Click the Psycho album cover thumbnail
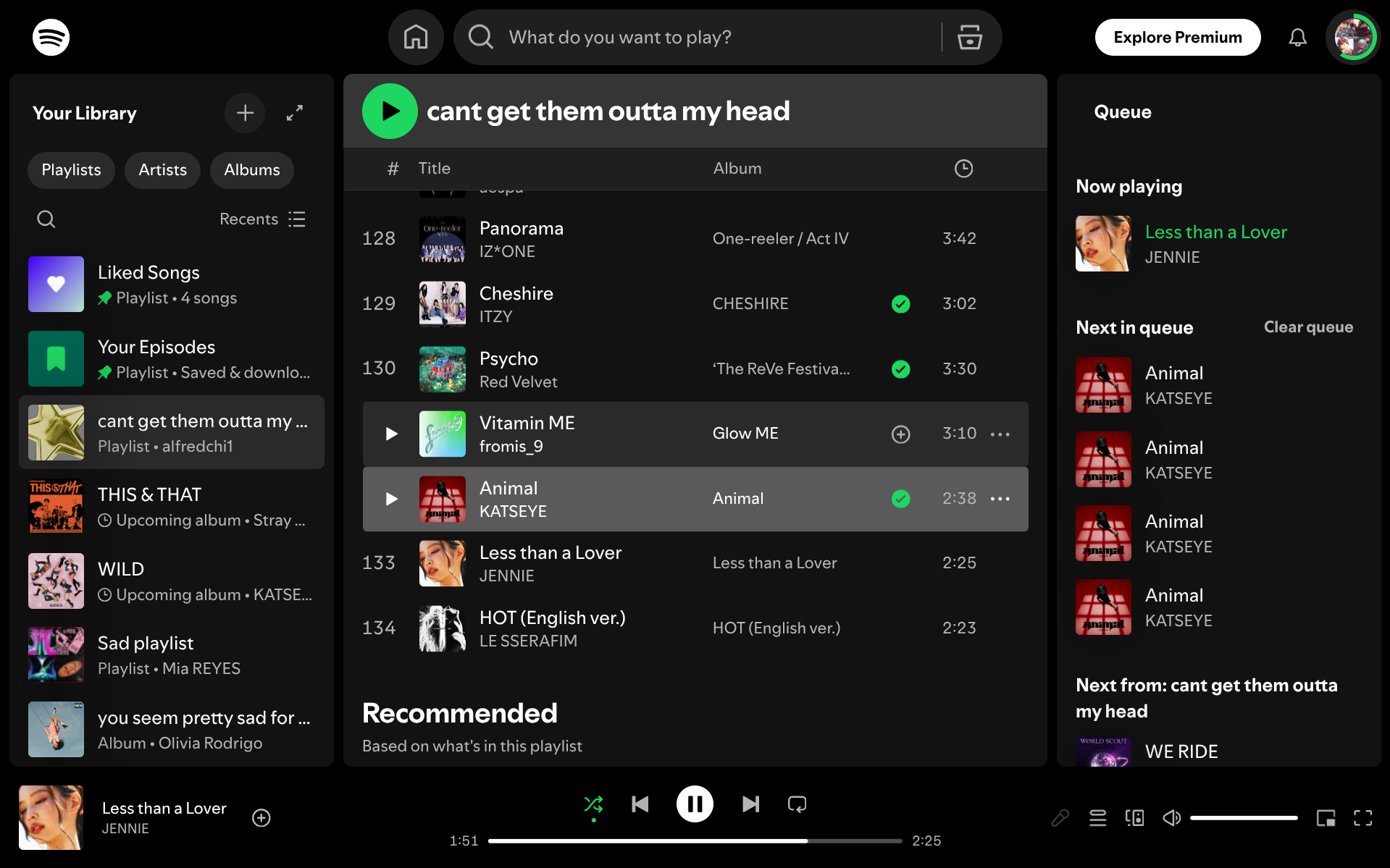 pyautogui.click(x=443, y=369)
